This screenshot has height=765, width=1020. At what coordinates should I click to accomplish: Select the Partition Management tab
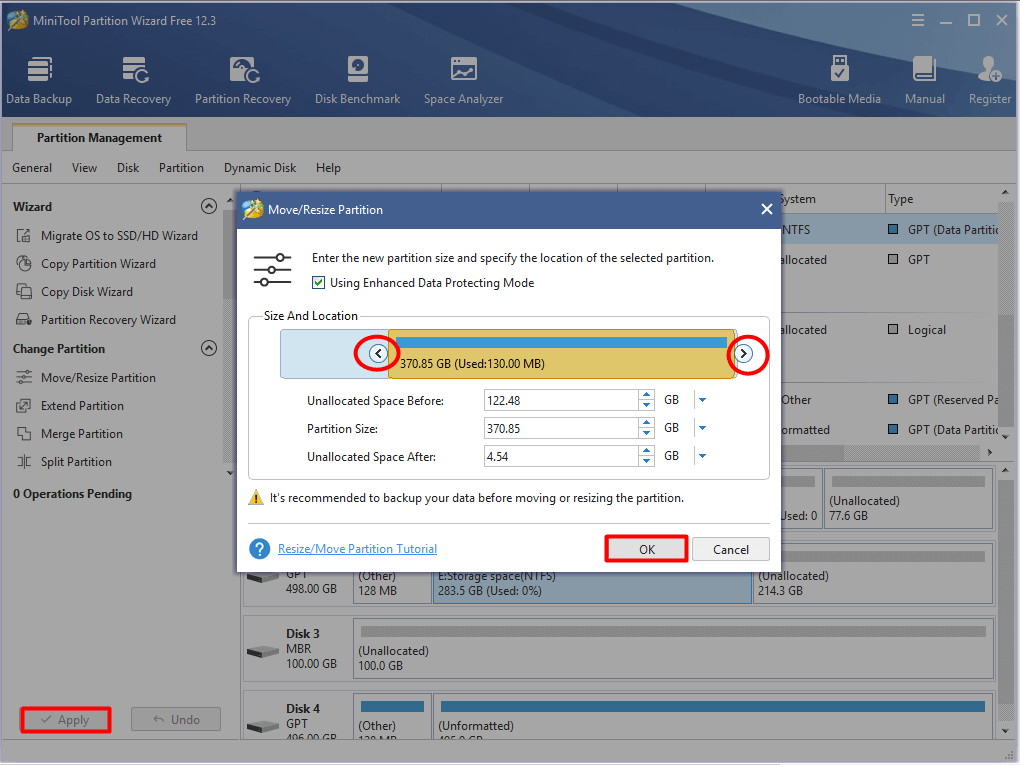[100, 138]
